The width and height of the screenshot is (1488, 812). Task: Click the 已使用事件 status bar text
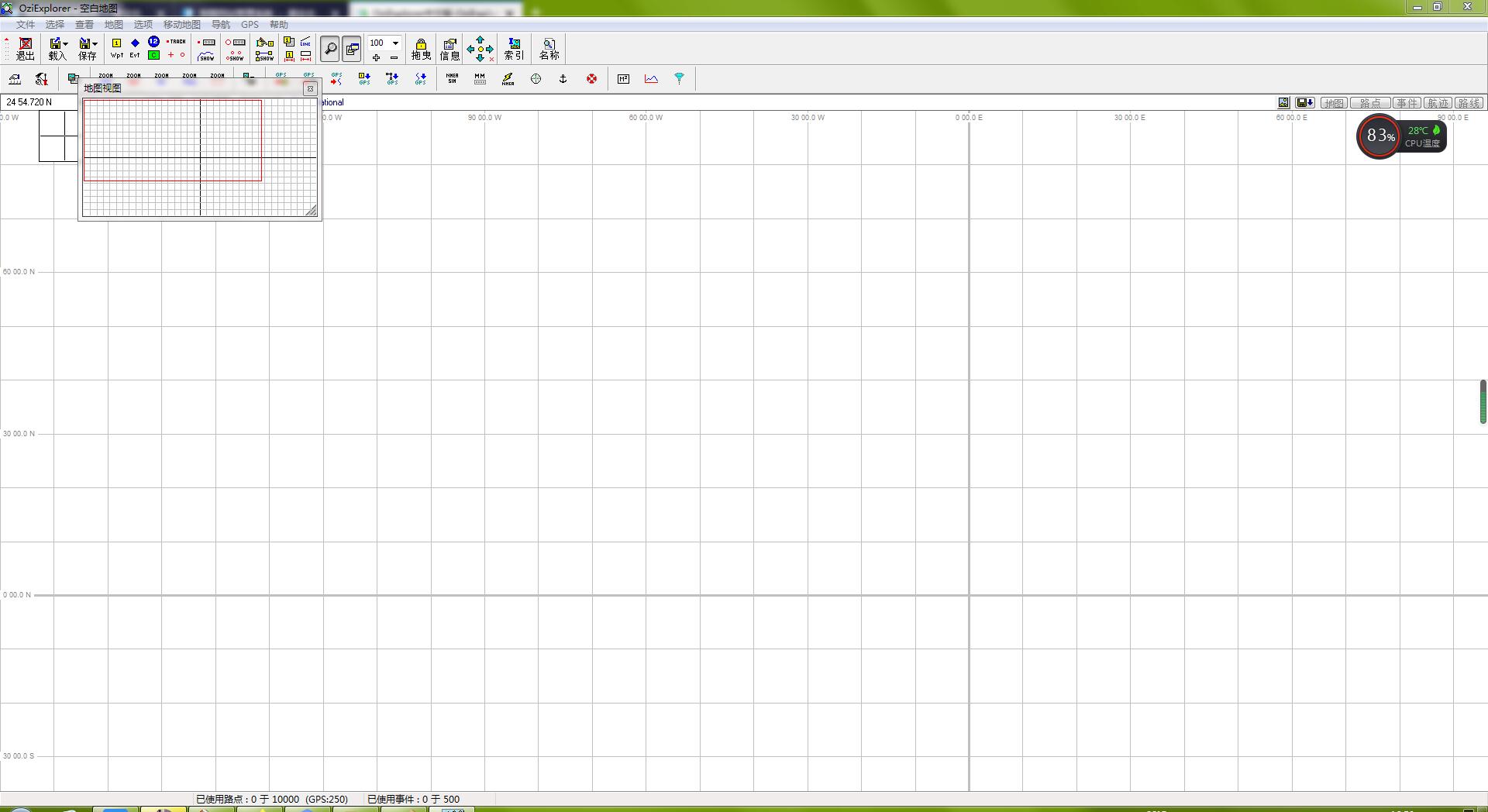click(x=413, y=799)
